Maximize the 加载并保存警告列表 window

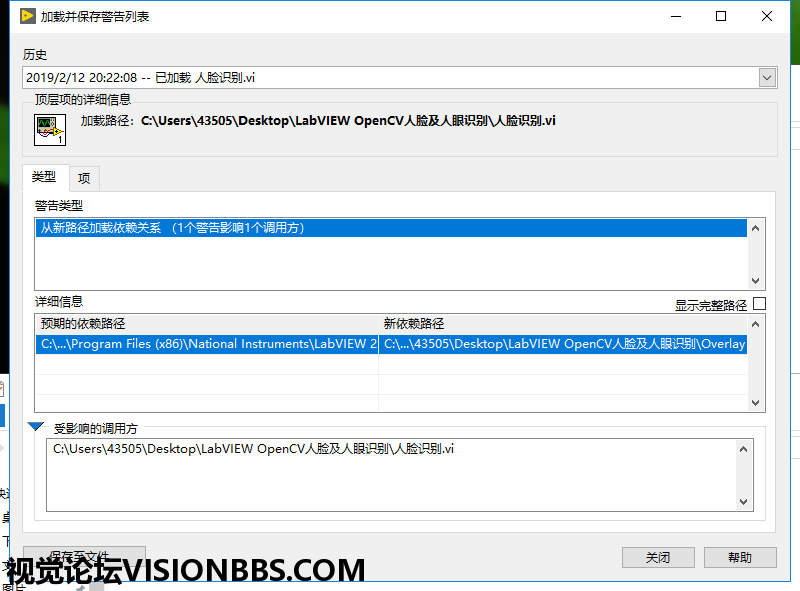721,16
